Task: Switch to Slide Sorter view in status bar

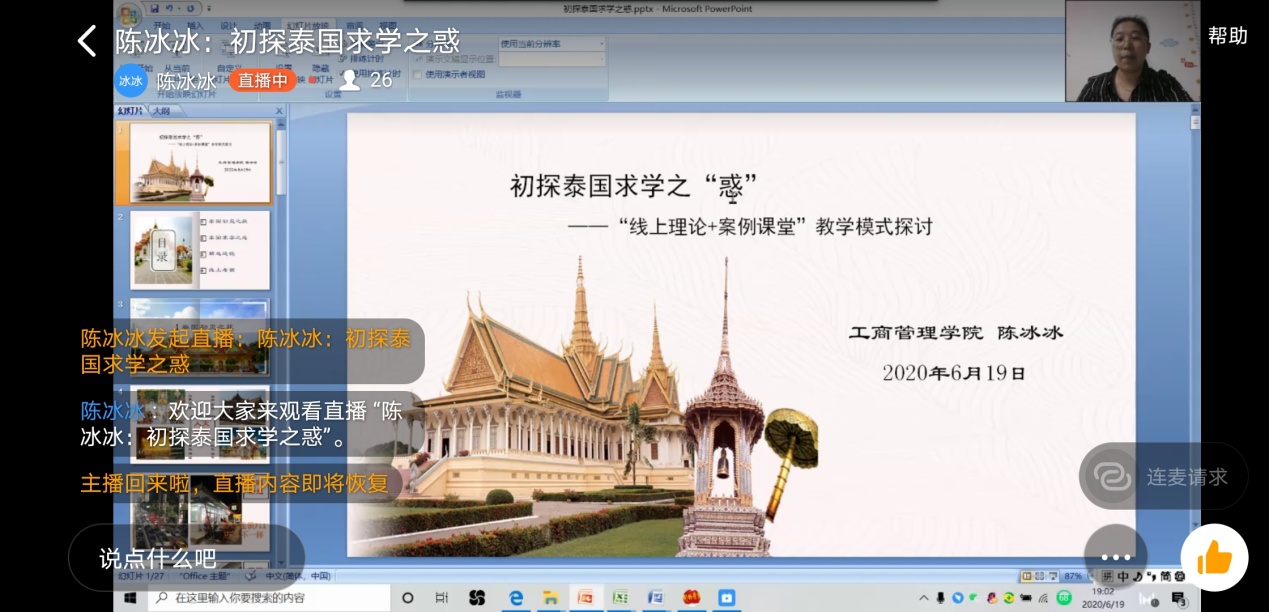Action: (1040, 576)
